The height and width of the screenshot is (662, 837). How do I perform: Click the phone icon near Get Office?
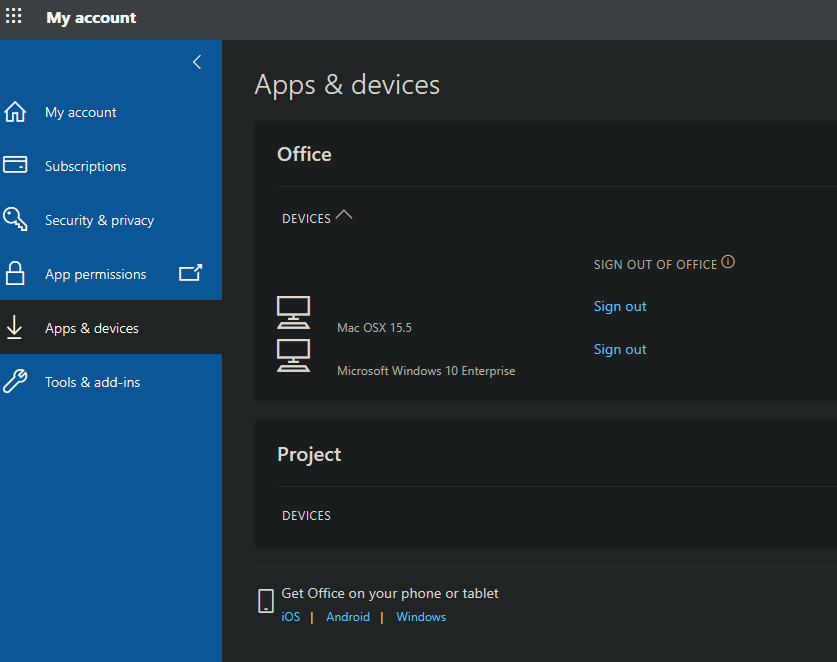tap(266, 600)
